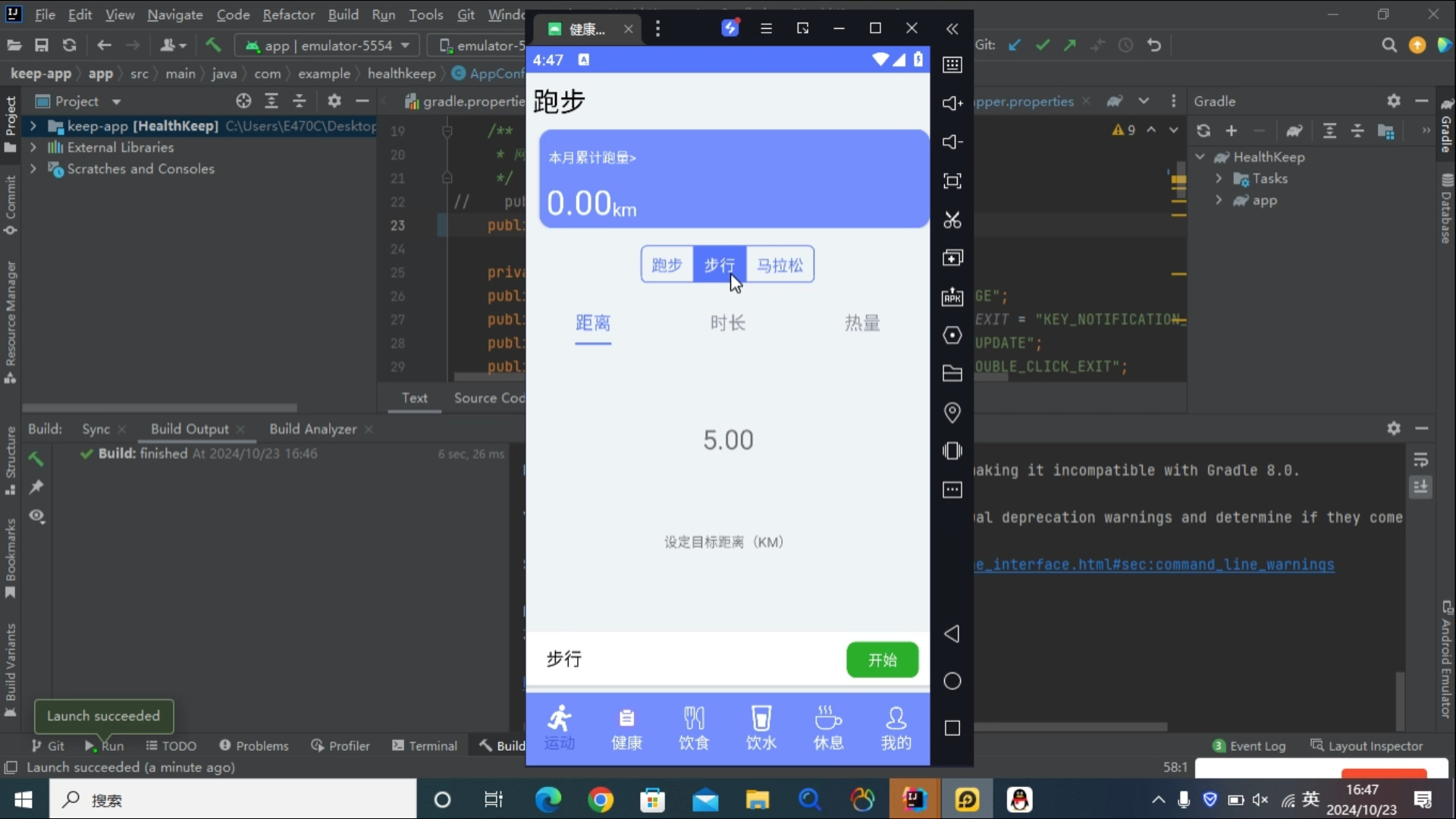Switch to 马拉松 (Marathon) activity tab
The height and width of the screenshot is (819, 1456).
[779, 264]
